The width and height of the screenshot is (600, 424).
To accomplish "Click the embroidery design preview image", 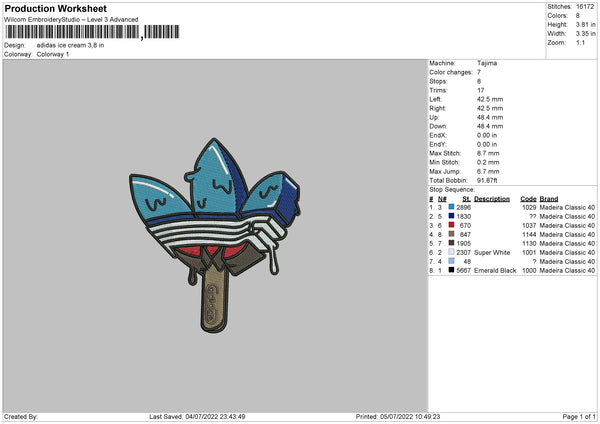I will (x=215, y=235).
